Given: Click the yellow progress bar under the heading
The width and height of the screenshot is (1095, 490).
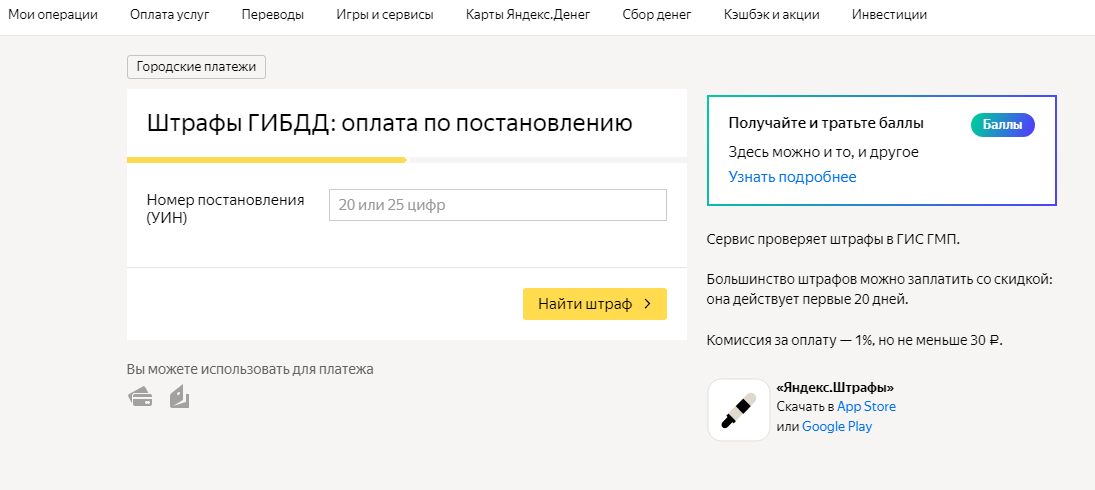Looking at the screenshot, I should [x=267, y=160].
